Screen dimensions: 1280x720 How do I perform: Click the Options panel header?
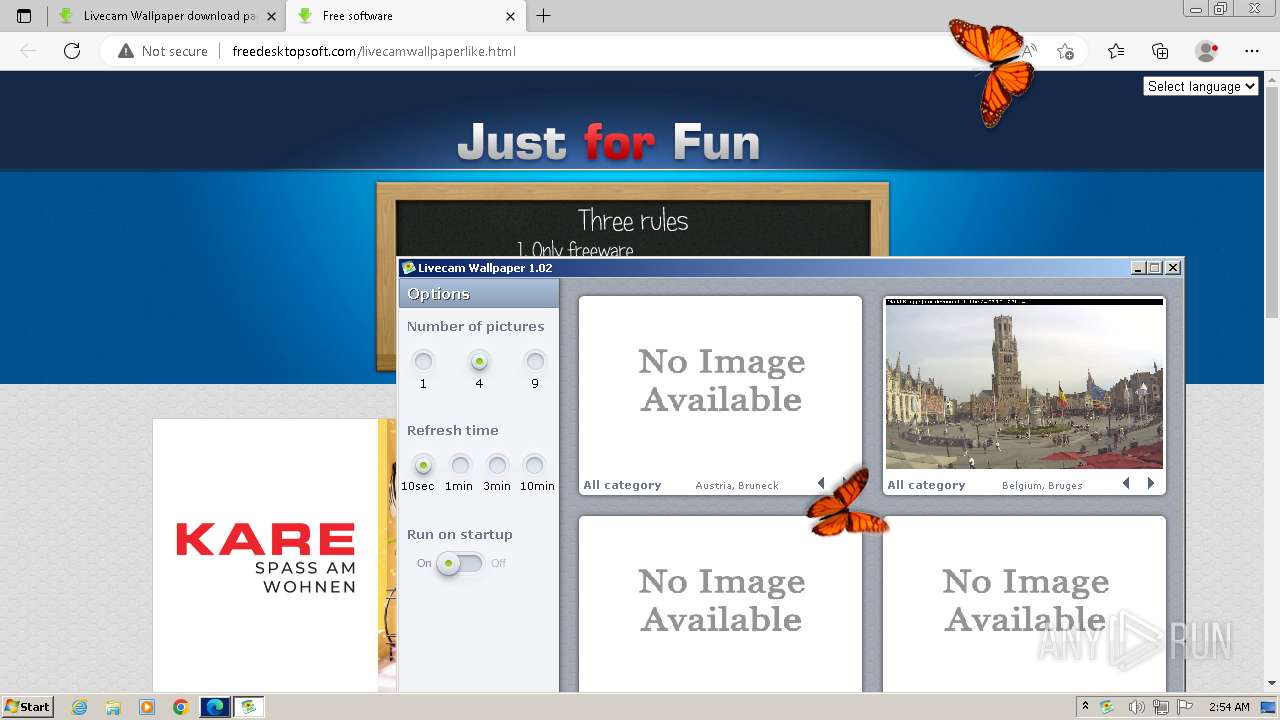click(478, 293)
